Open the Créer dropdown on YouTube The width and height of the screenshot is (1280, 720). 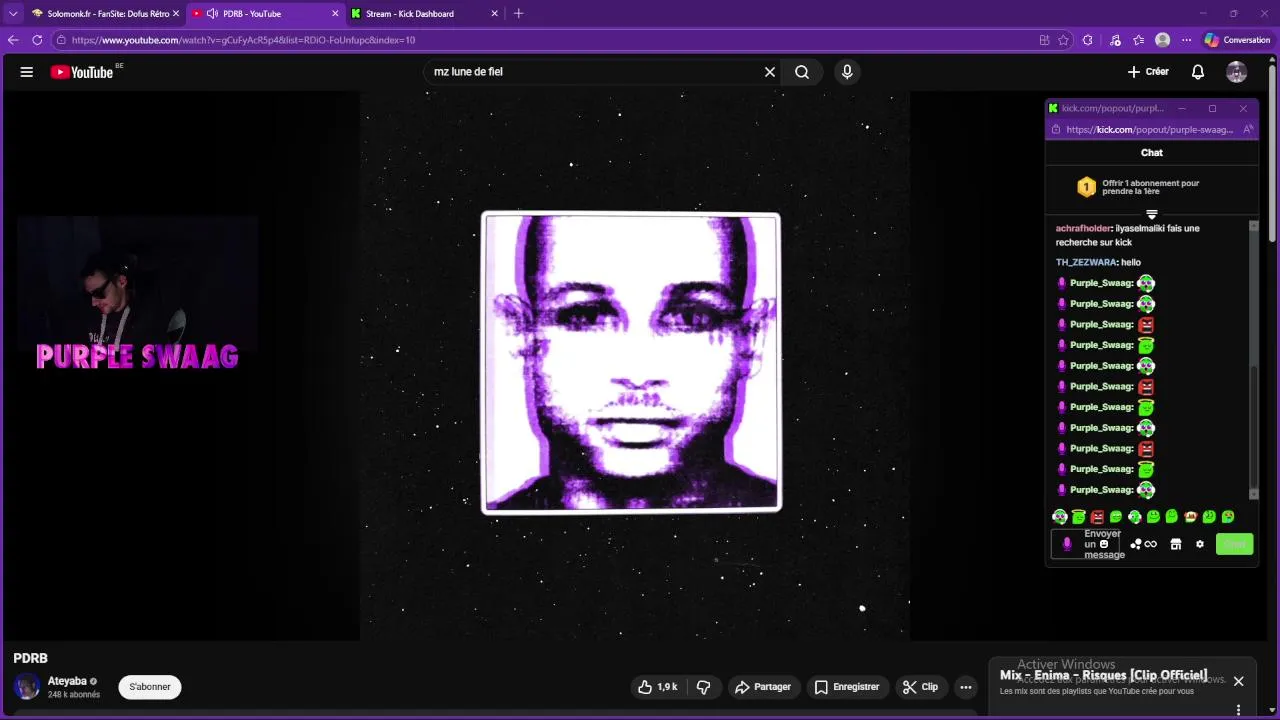point(1148,72)
